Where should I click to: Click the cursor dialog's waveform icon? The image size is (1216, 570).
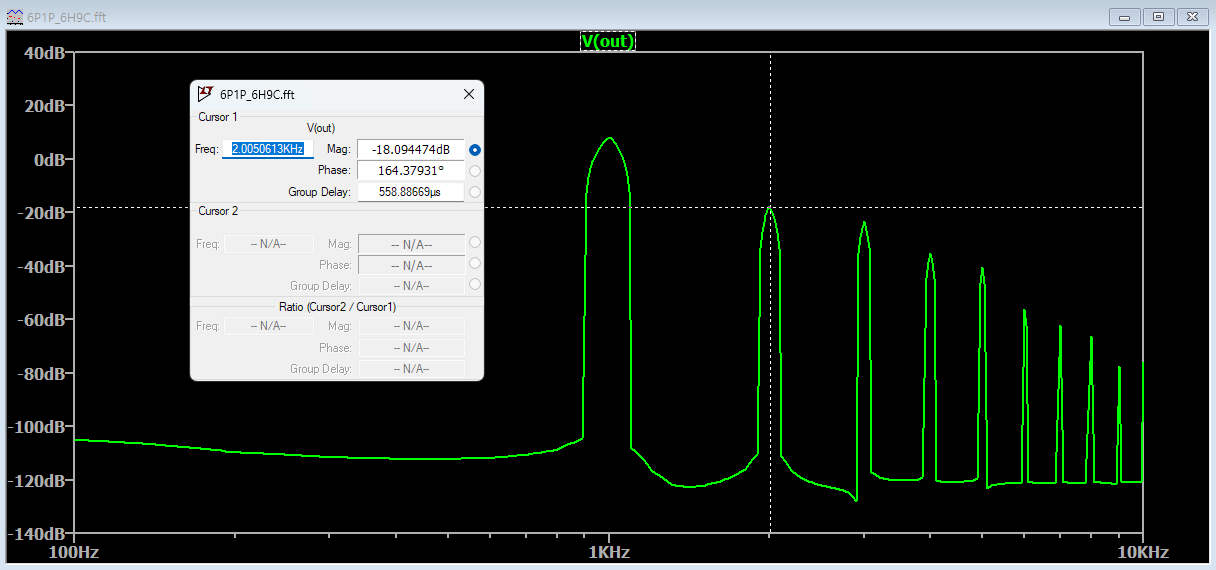click(x=205, y=94)
